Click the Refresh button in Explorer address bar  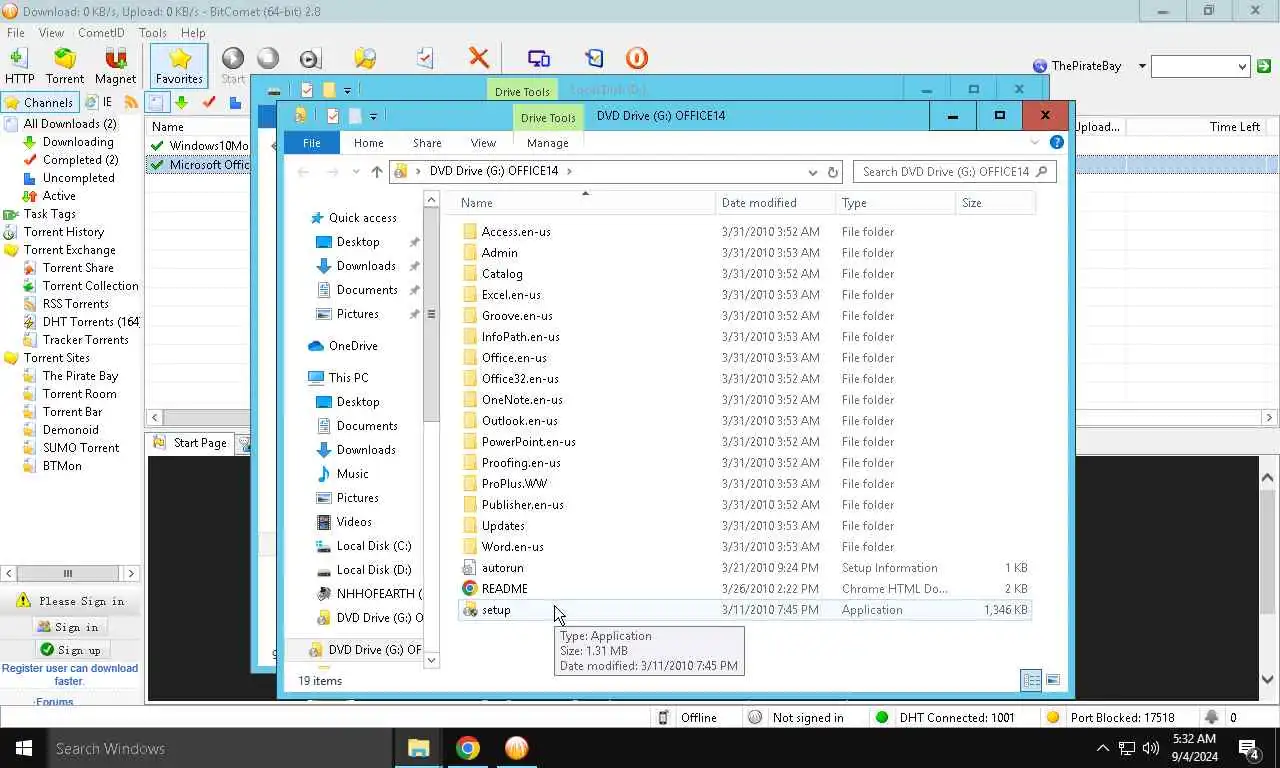[x=832, y=172]
